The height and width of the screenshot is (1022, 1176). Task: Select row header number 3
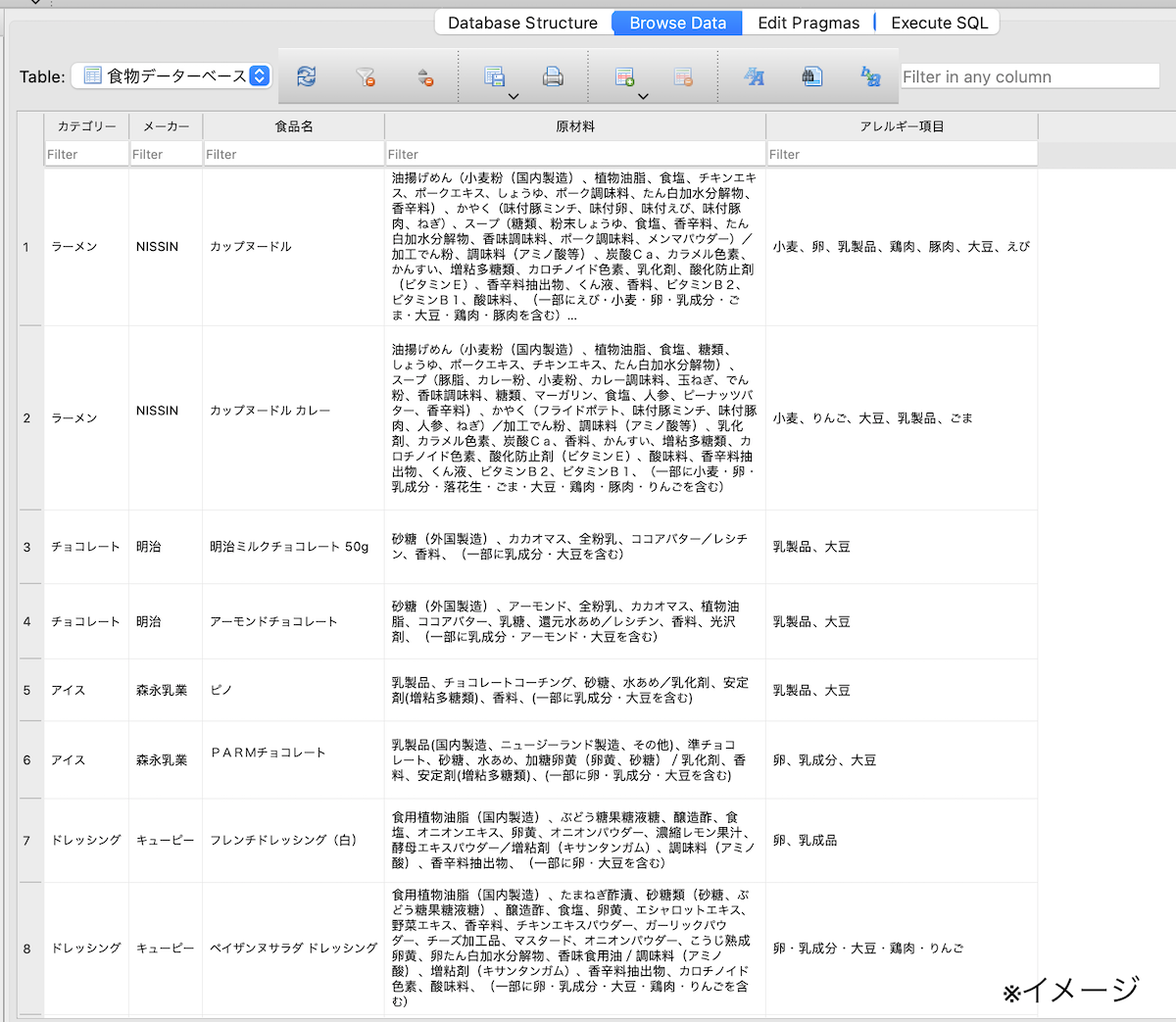29,547
